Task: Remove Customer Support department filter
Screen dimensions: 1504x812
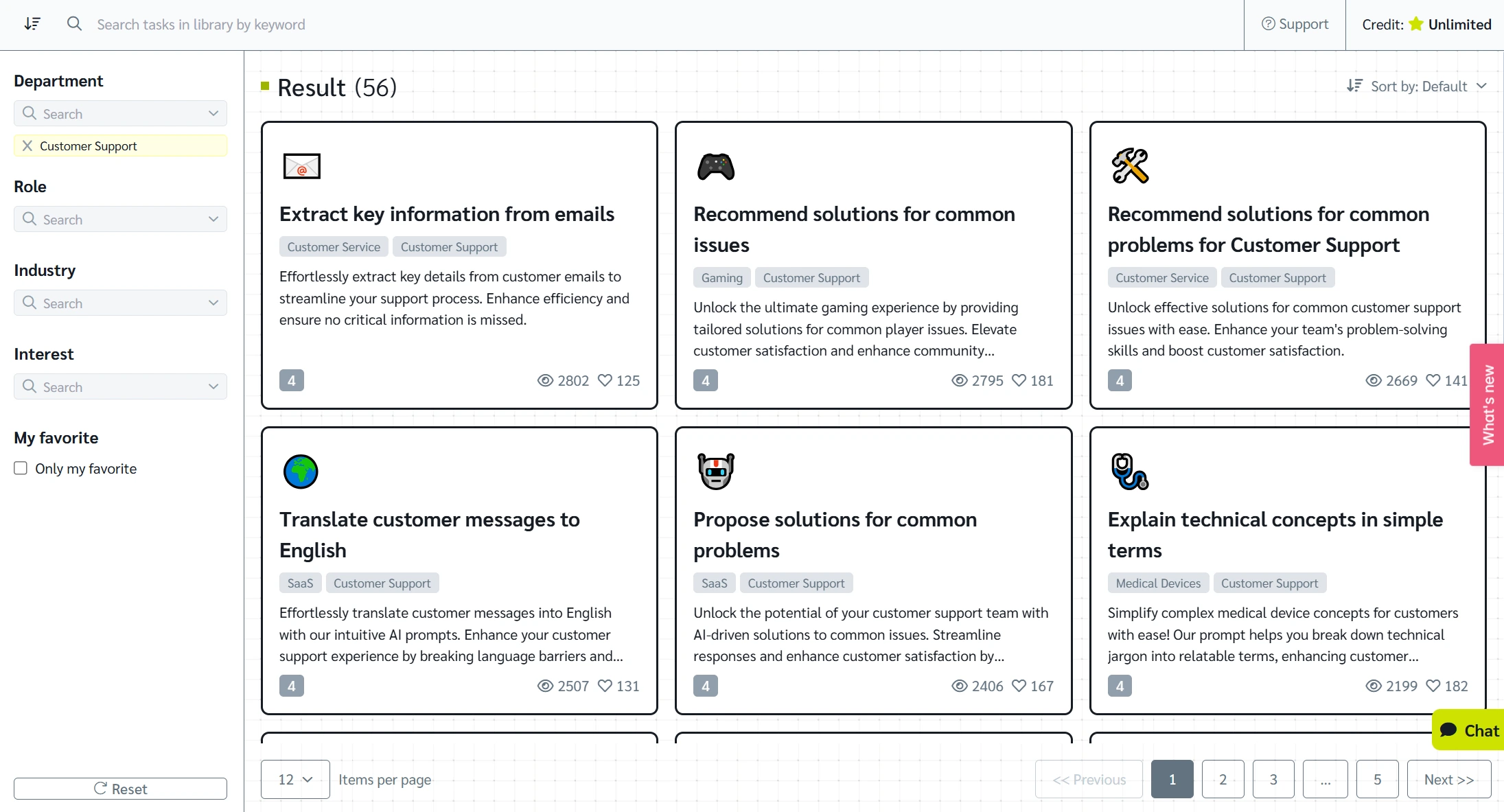Action: click(x=27, y=145)
